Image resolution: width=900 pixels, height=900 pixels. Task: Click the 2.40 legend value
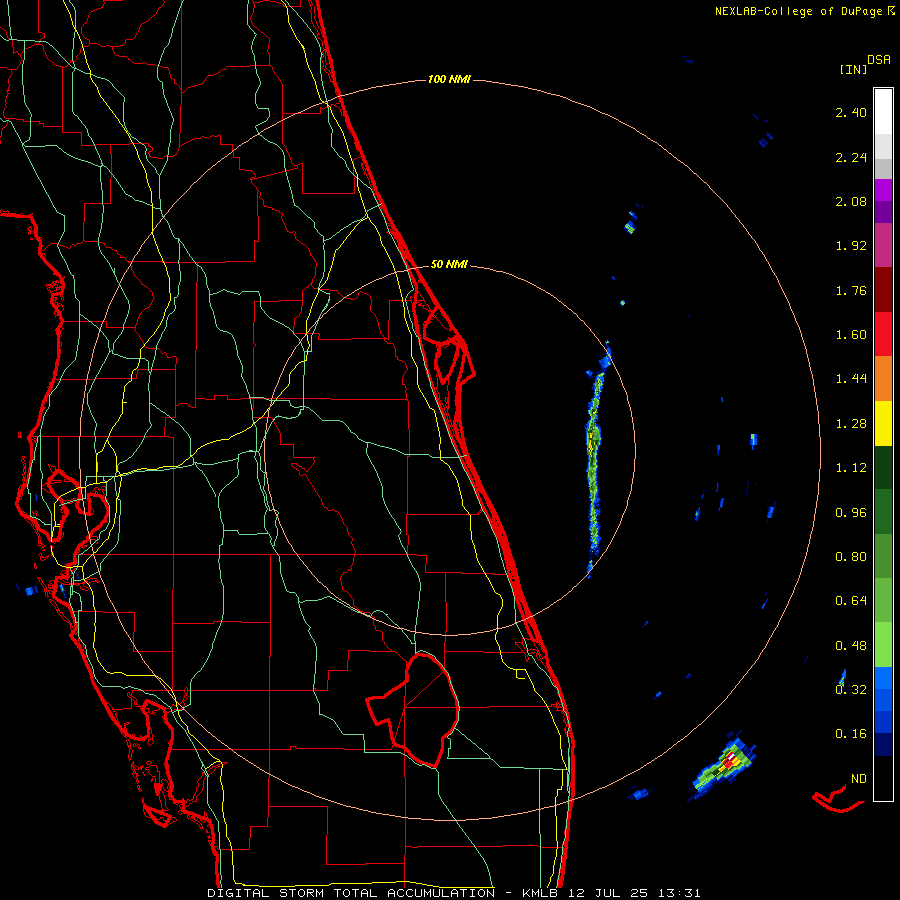click(851, 112)
